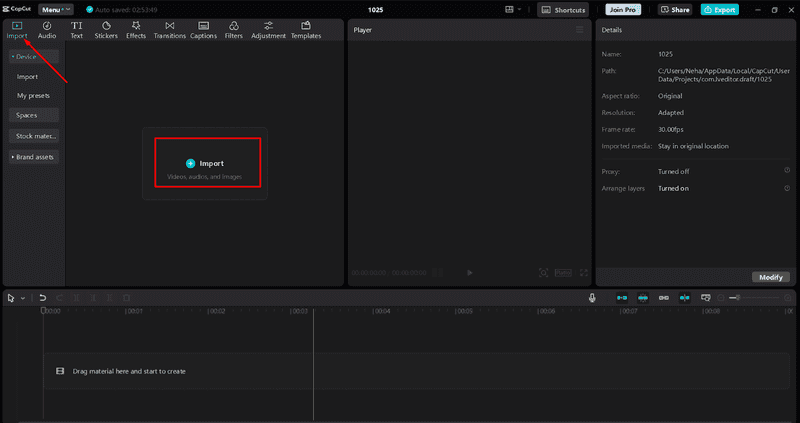
Task: Open the select tool dropdown arrow
Action: coord(23,298)
